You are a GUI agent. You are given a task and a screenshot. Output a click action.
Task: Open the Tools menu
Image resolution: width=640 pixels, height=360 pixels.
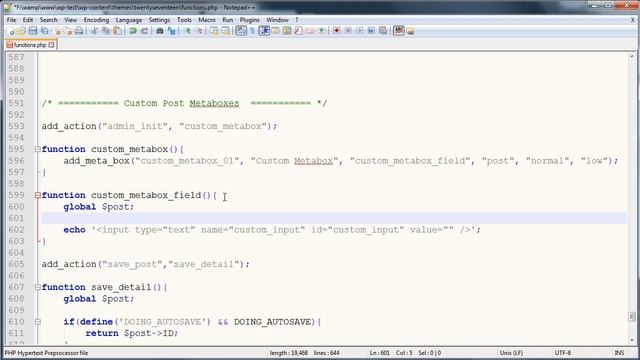184,20
